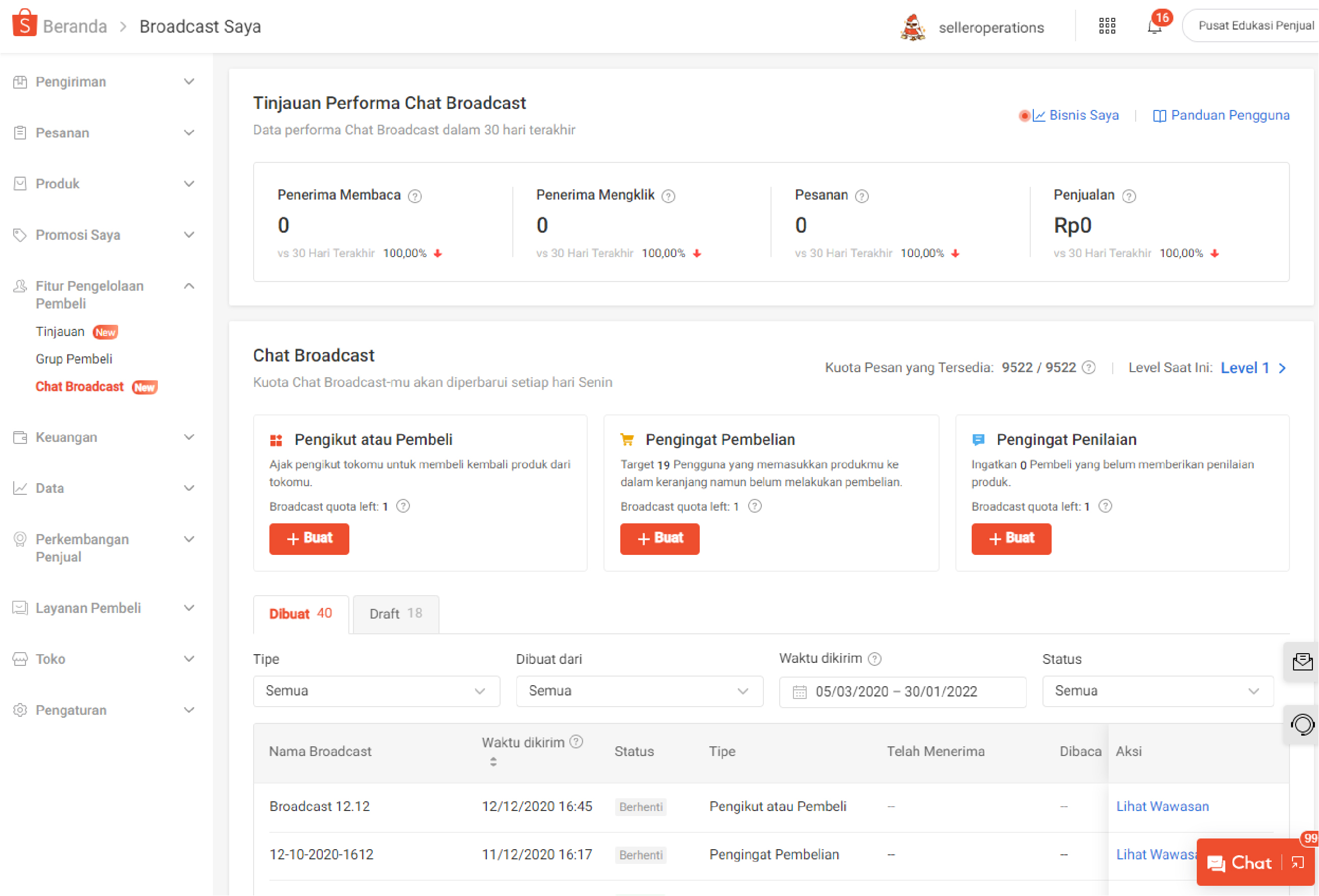This screenshot has height=896, width=1319.
Task: Click the headset support side icon
Action: (x=1303, y=724)
